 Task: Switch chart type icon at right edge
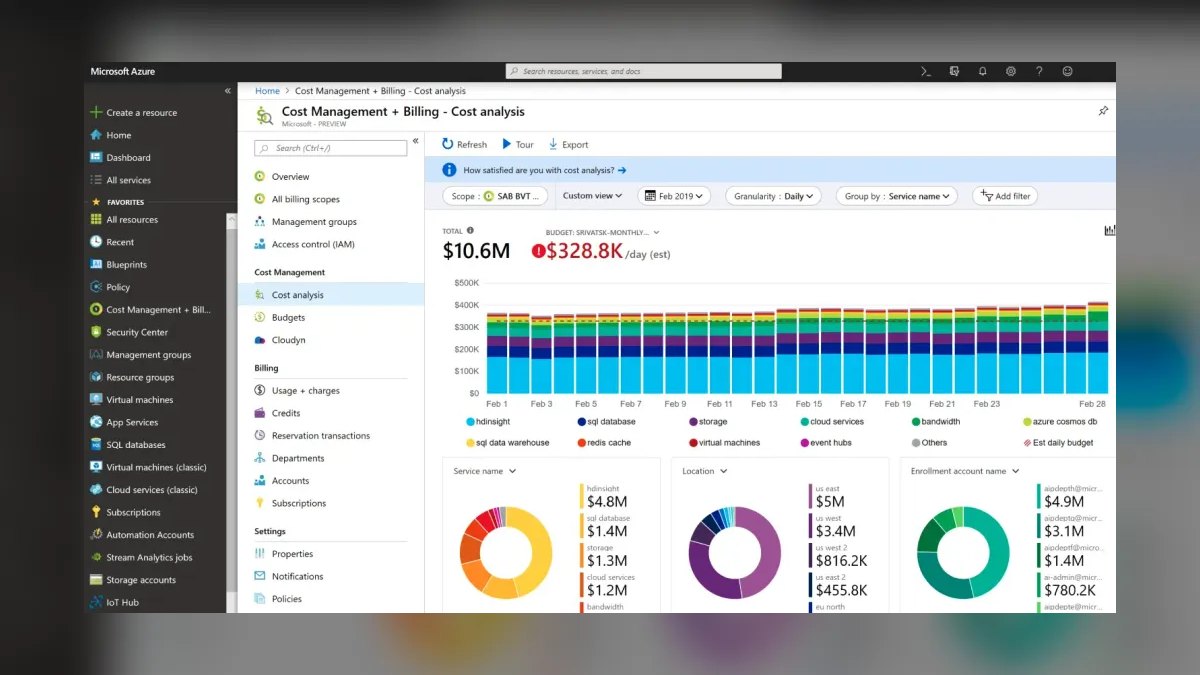1110,230
